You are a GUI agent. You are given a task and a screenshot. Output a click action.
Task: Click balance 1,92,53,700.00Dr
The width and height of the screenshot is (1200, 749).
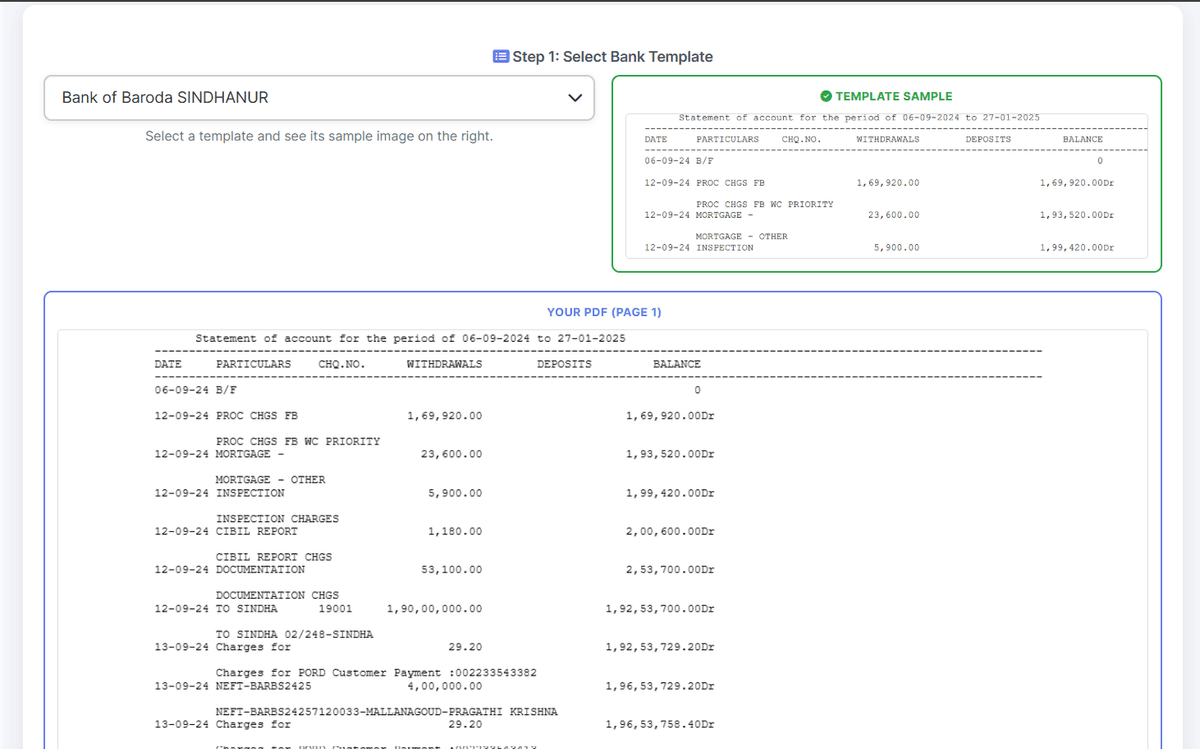click(x=660, y=609)
